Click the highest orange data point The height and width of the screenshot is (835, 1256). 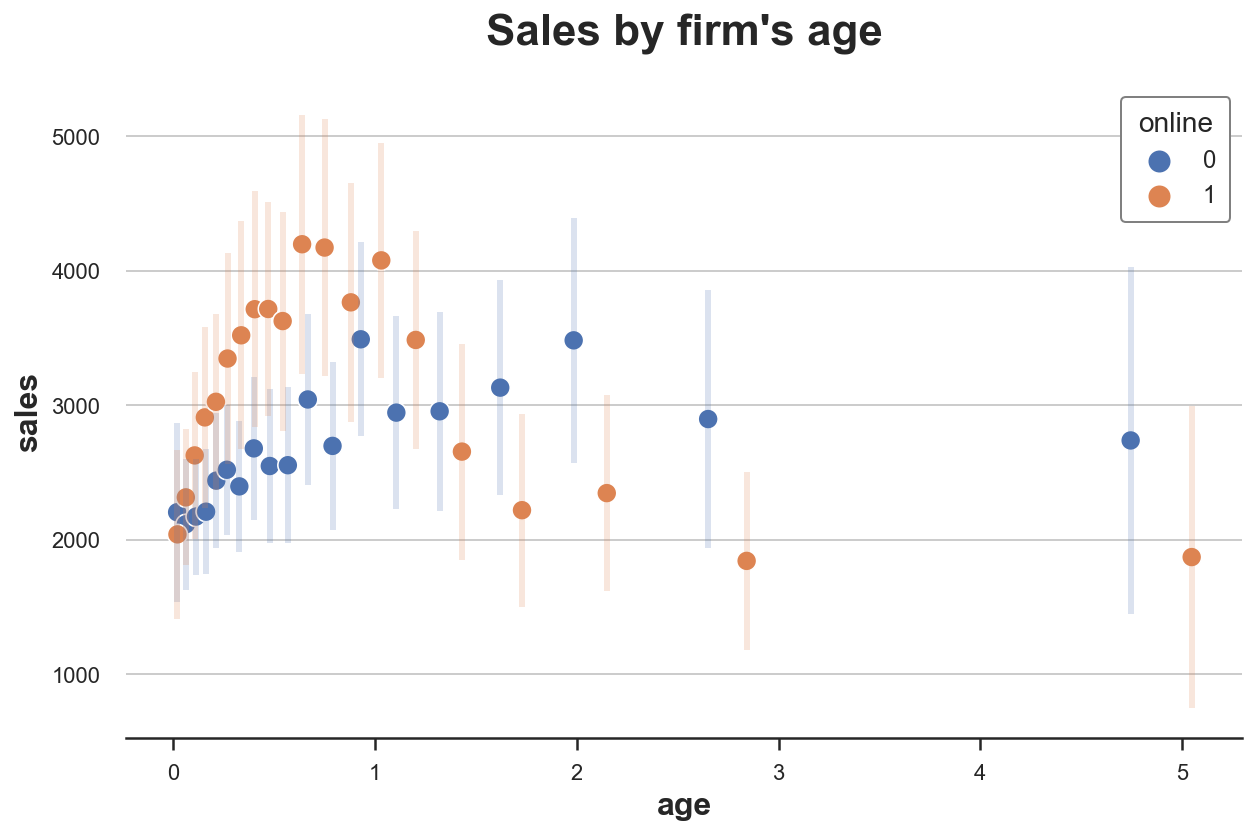point(302,244)
